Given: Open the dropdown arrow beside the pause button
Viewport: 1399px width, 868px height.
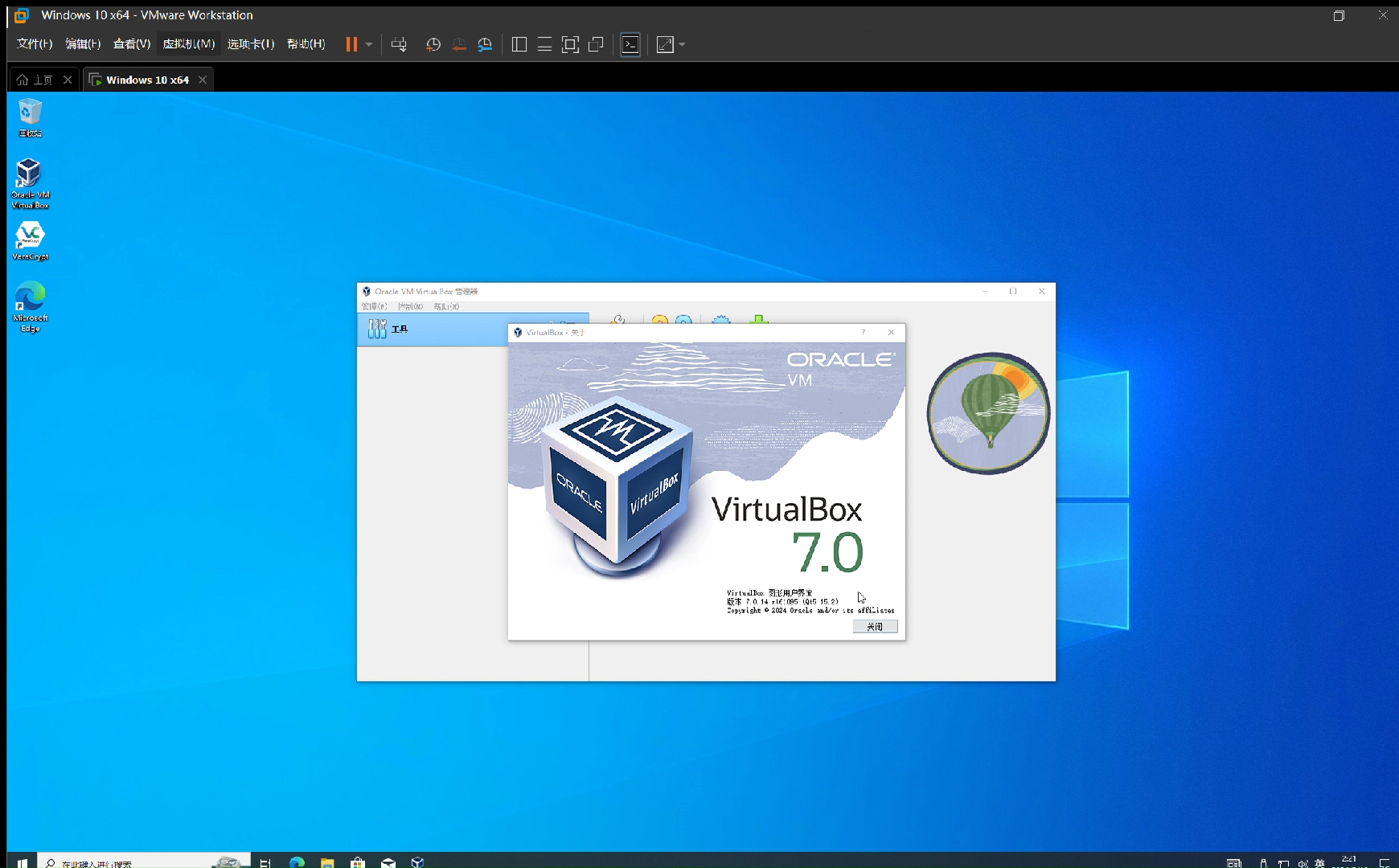Looking at the screenshot, I should click(369, 44).
